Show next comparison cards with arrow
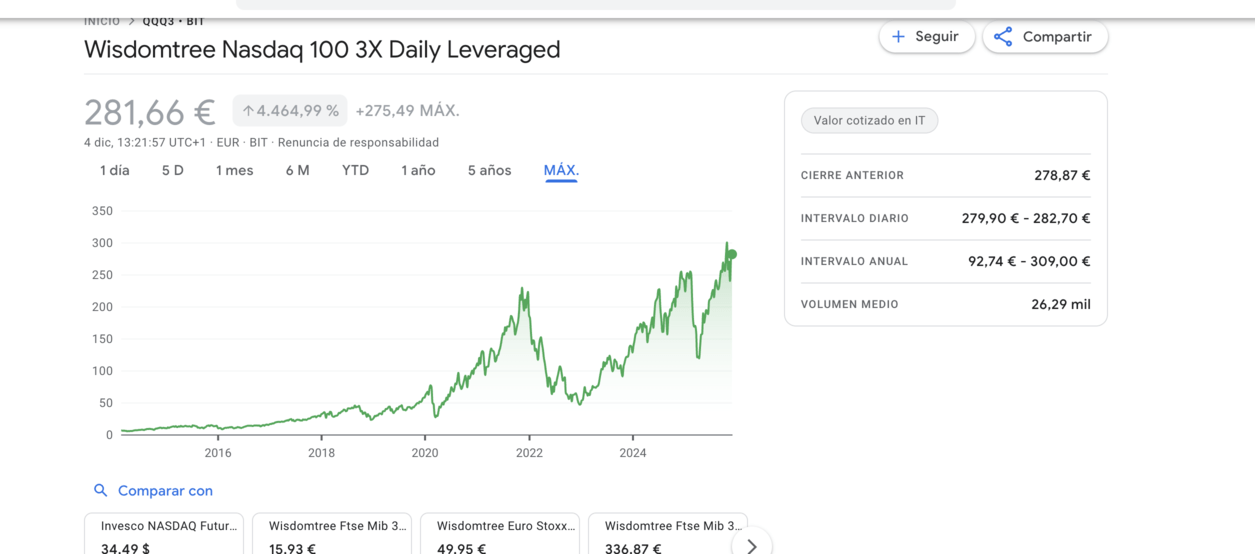Viewport: 1255px width, 554px height. 751,545
